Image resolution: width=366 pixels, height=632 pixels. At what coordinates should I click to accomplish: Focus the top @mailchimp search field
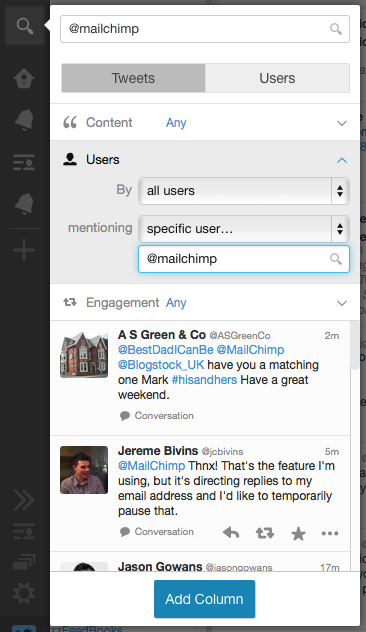pyautogui.click(x=205, y=29)
